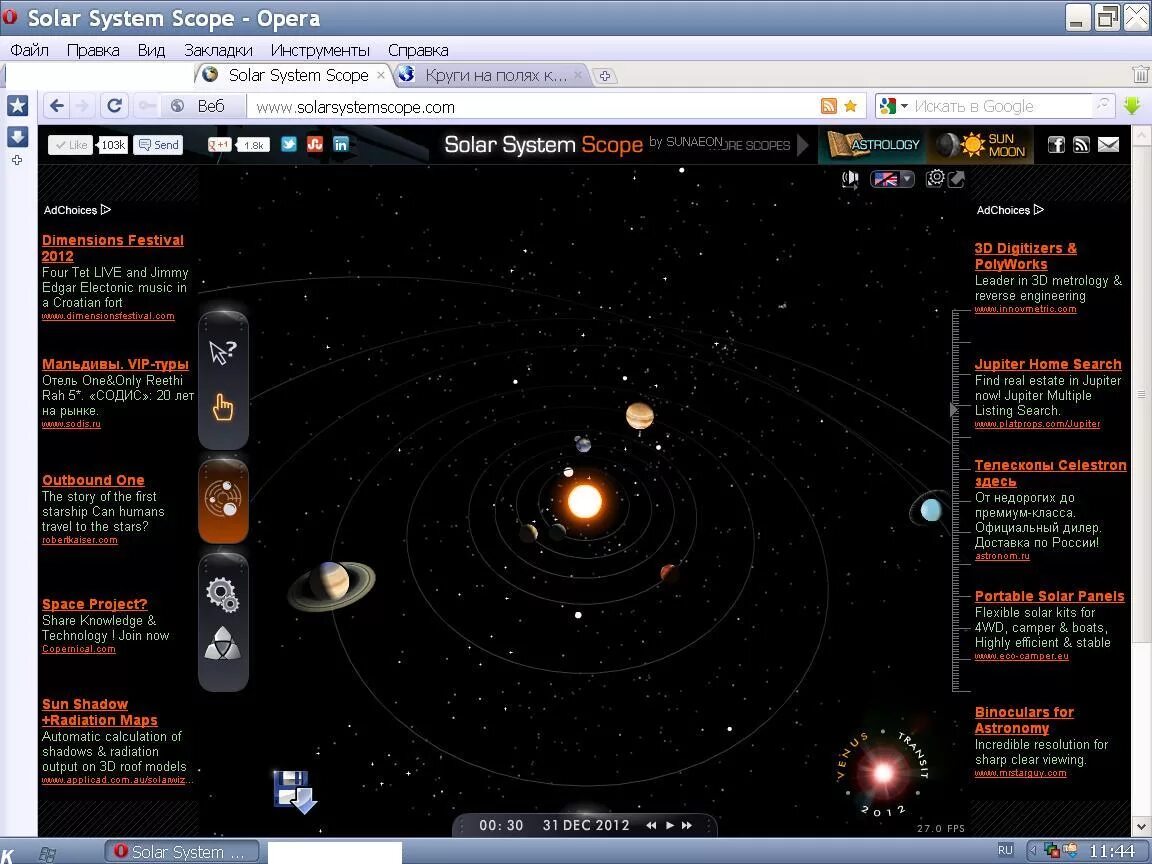This screenshot has height=864, width=1152.
Task: Open the Facebook page icon
Action: pyautogui.click(x=1056, y=145)
